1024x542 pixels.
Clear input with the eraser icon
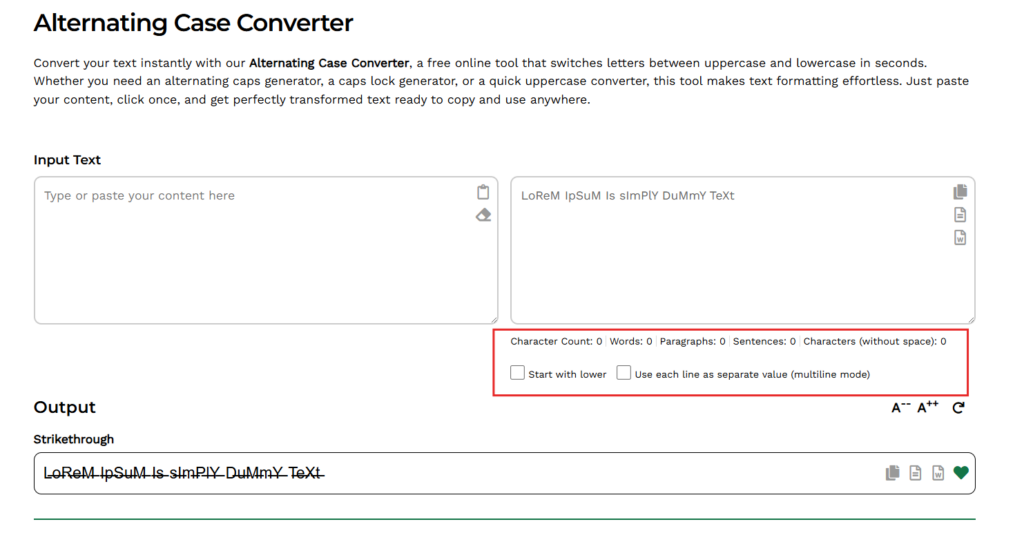point(483,215)
